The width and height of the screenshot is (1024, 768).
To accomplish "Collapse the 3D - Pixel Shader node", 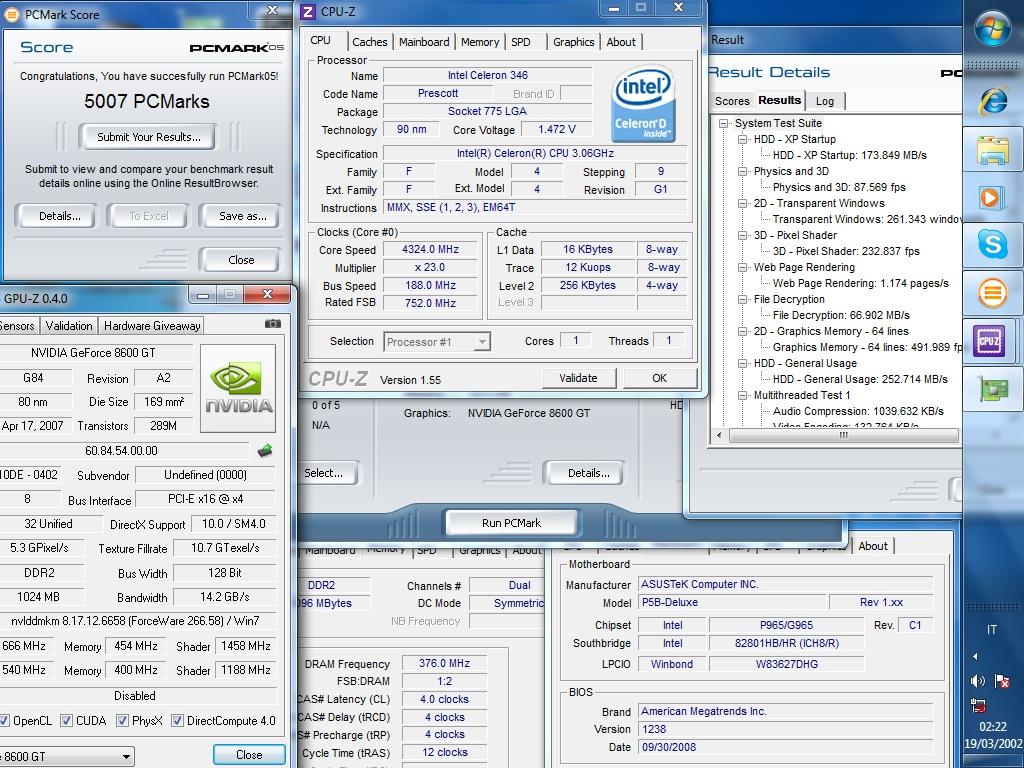I will 743,235.
